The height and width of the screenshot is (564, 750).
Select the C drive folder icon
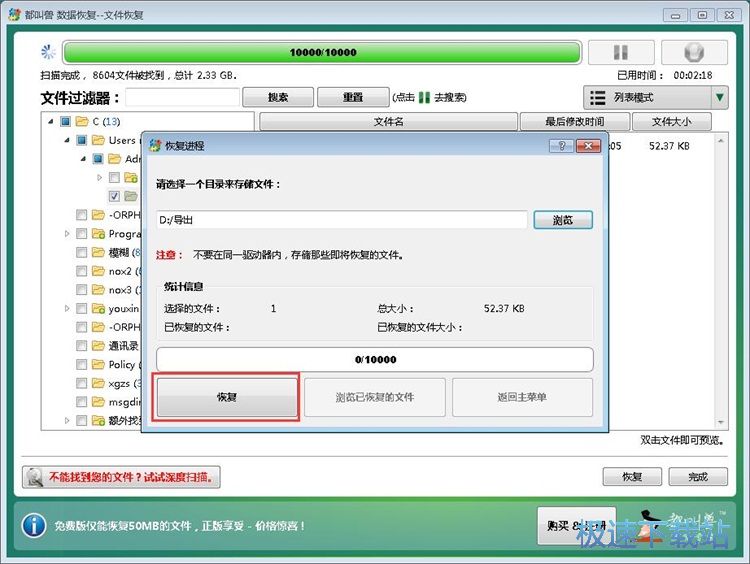82,122
